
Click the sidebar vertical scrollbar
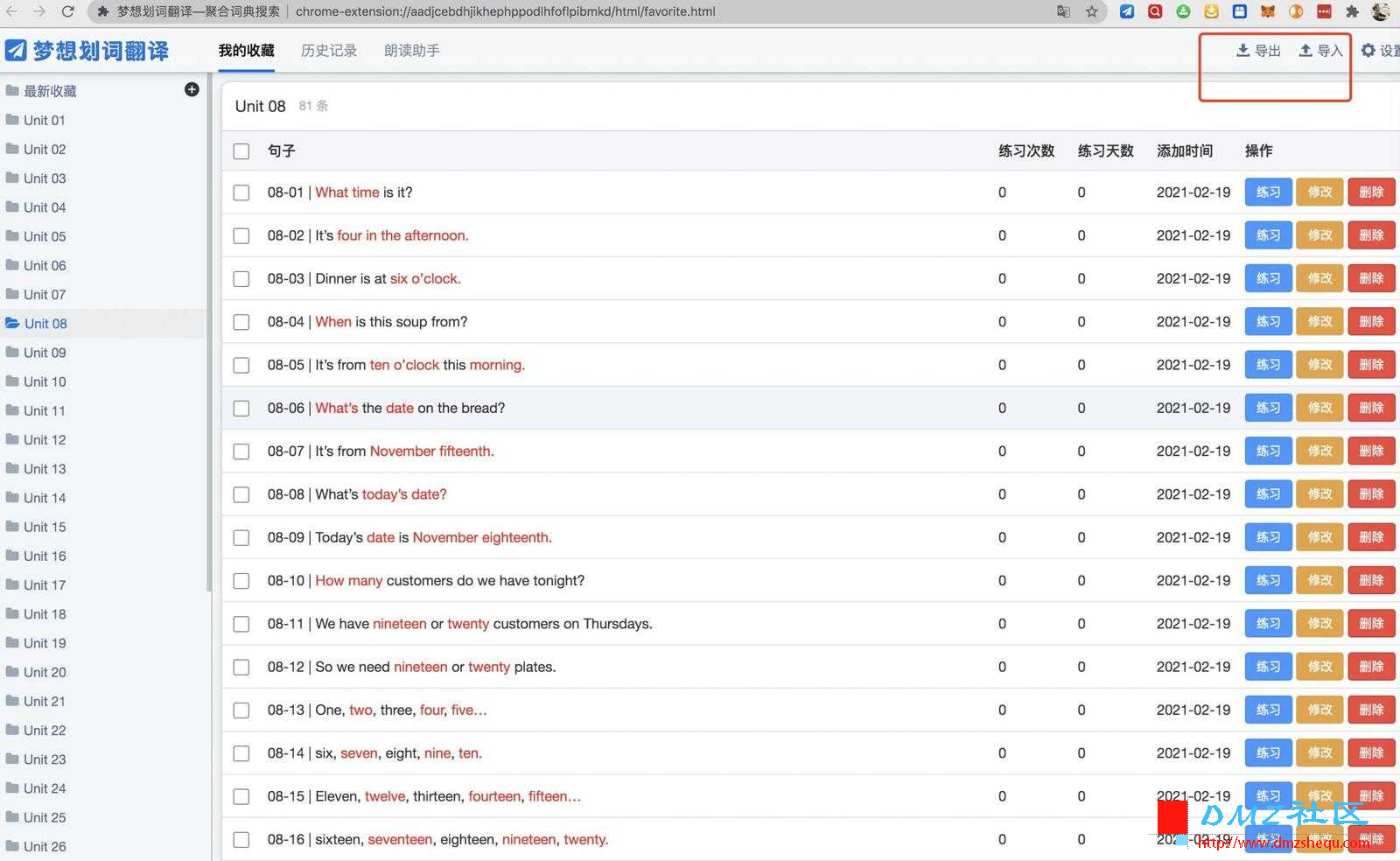pos(209,332)
